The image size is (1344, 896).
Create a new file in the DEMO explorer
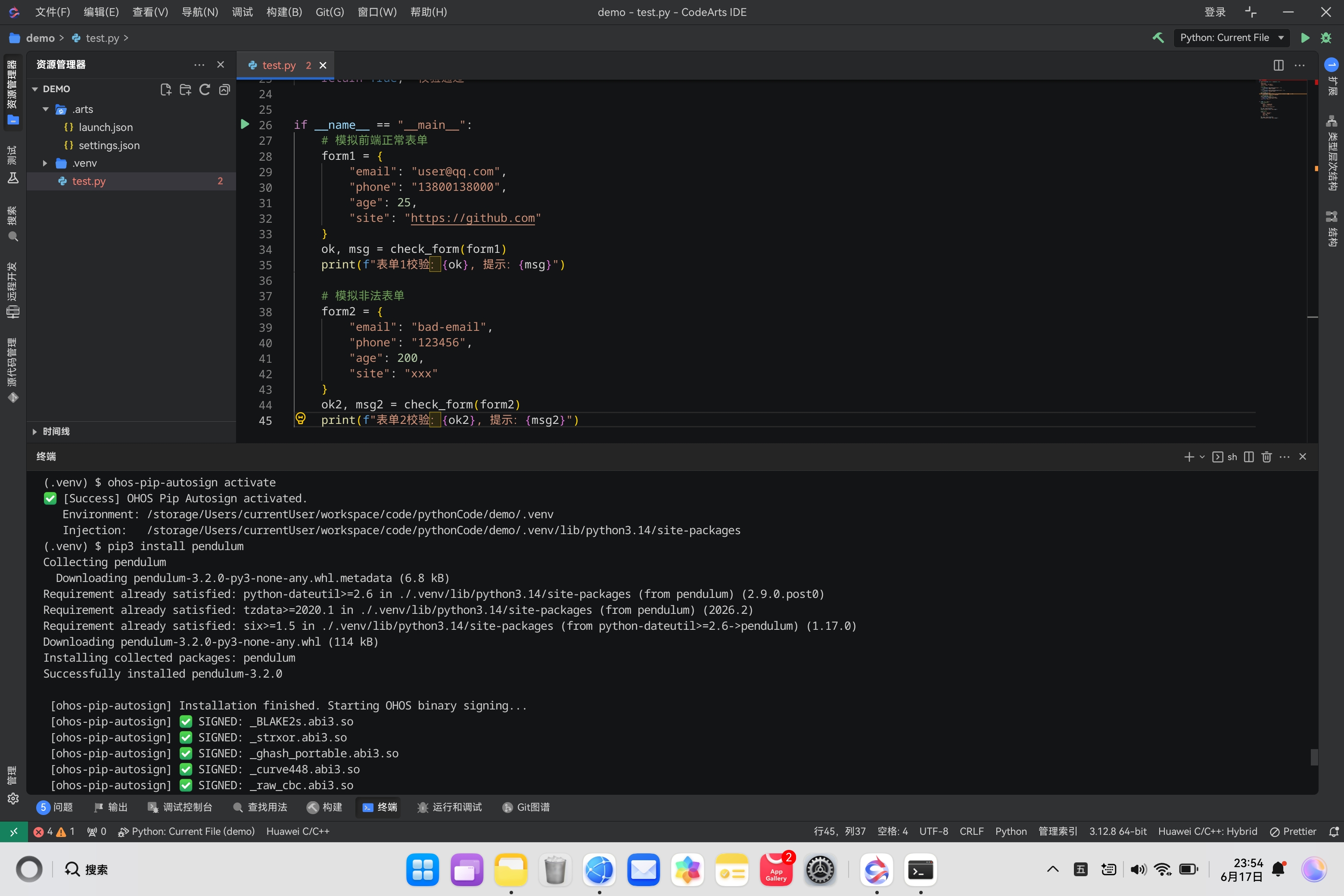pos(166,89)
